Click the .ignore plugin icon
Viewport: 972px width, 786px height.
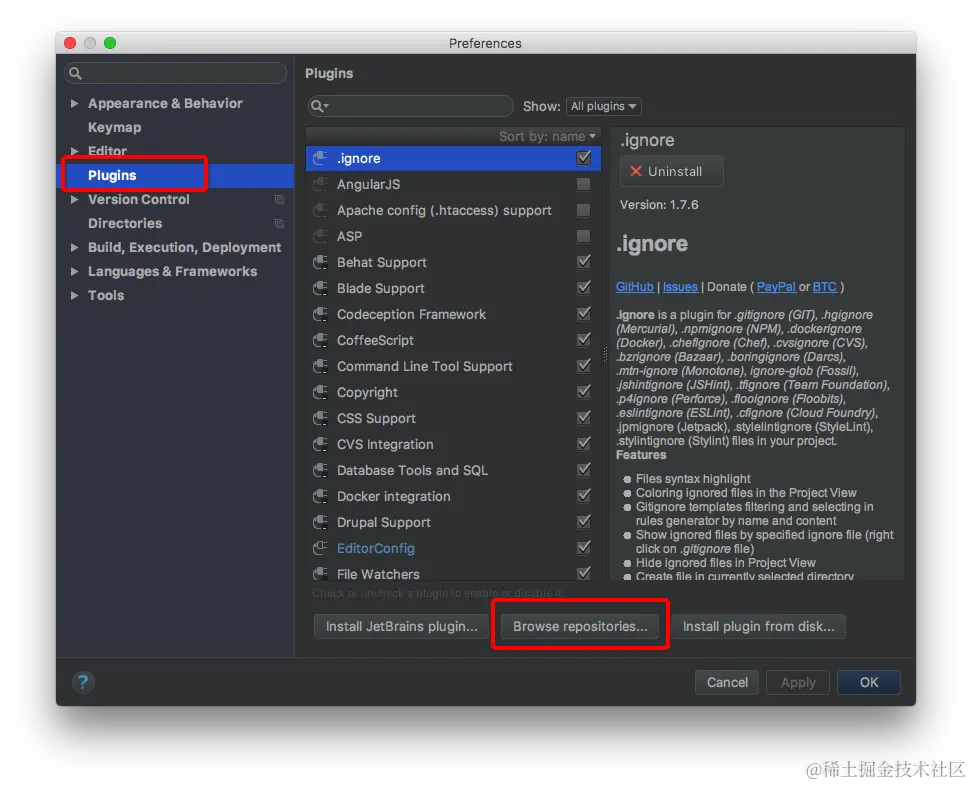[320, 158]
